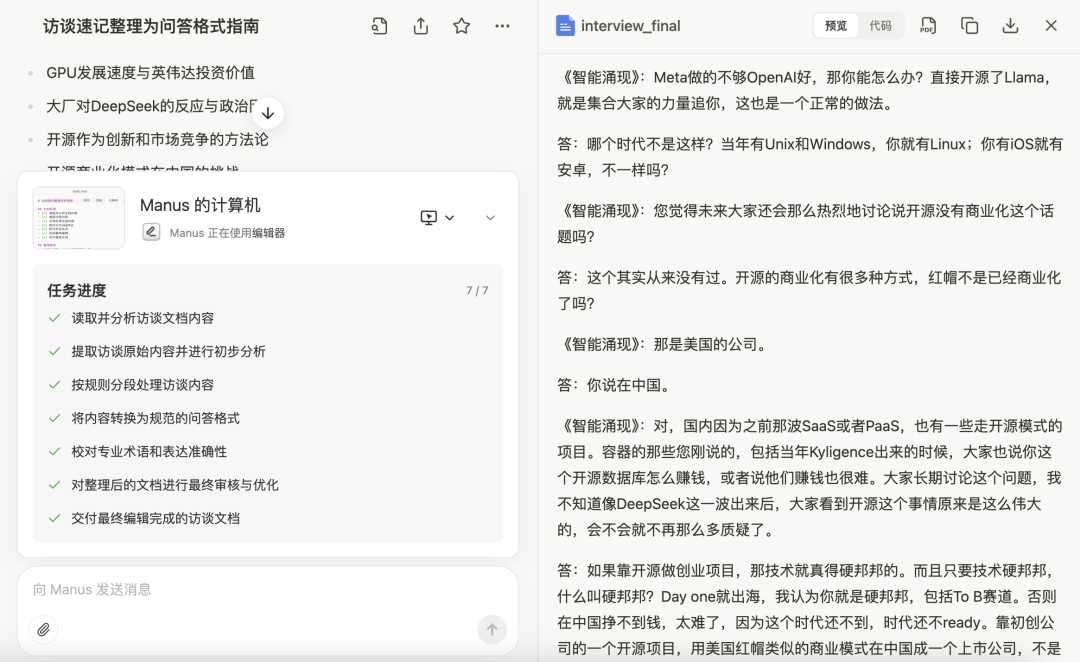Click the checkmark for 校对专业术语和表达准确性
The image size is (1080, 662).
click(x=55, y=451)
